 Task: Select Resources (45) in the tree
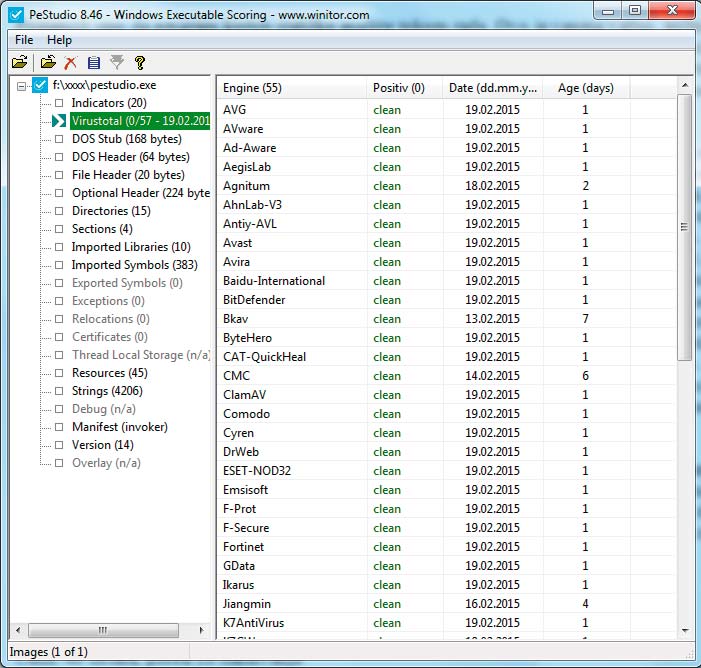point(110,373)
